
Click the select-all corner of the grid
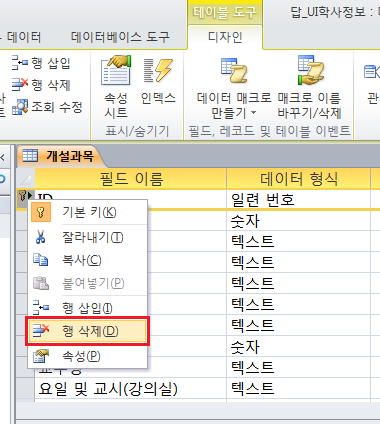[x=25, y=179]
